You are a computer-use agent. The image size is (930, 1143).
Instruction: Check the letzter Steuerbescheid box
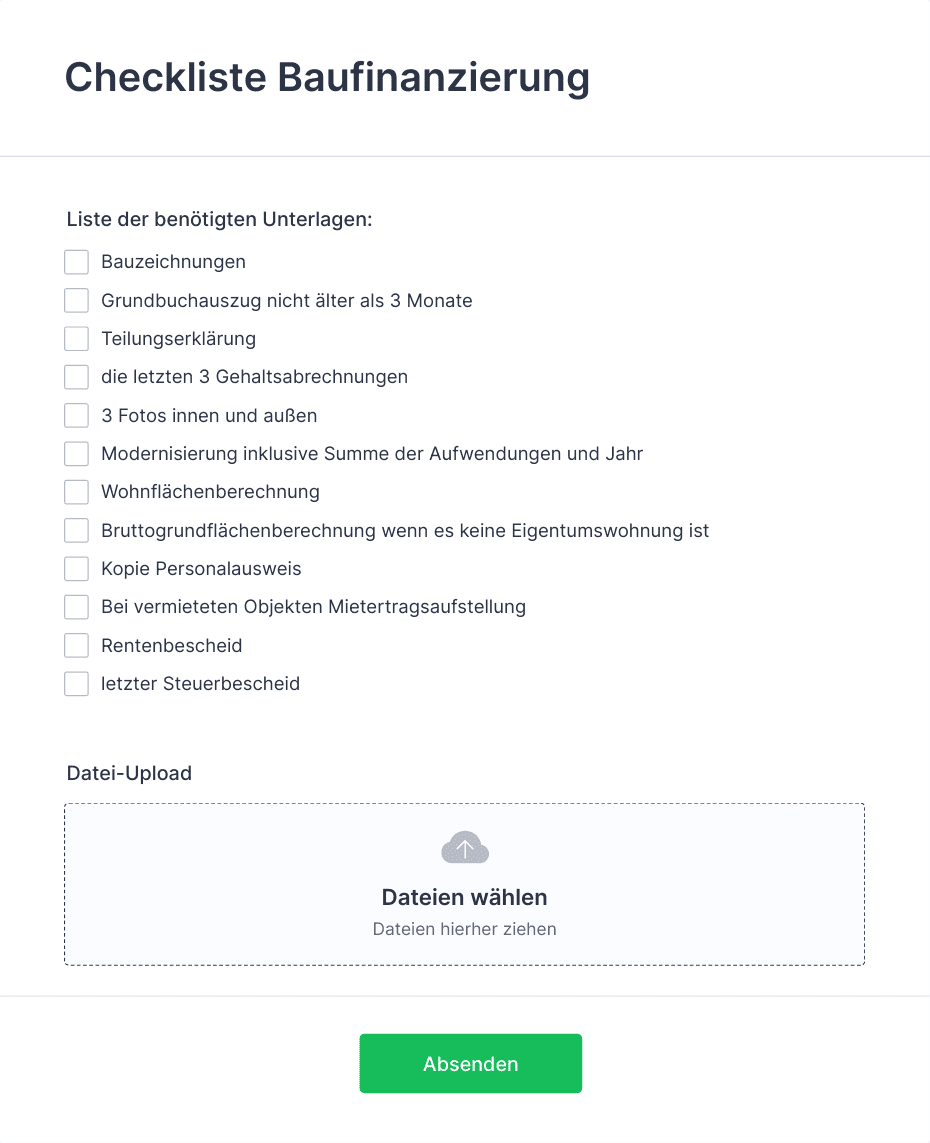(x=77, y=684)
